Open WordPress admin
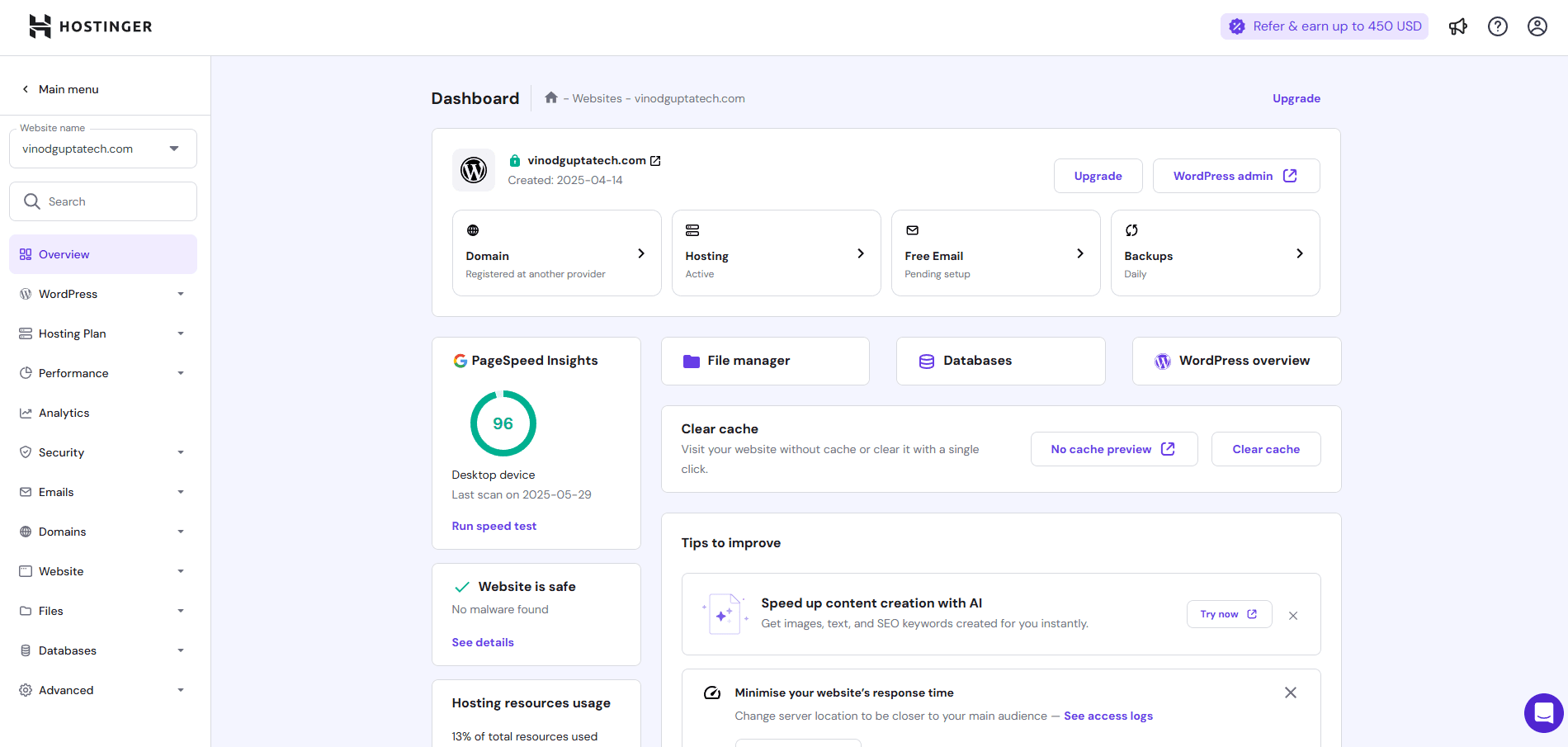 pos(1236,176)
